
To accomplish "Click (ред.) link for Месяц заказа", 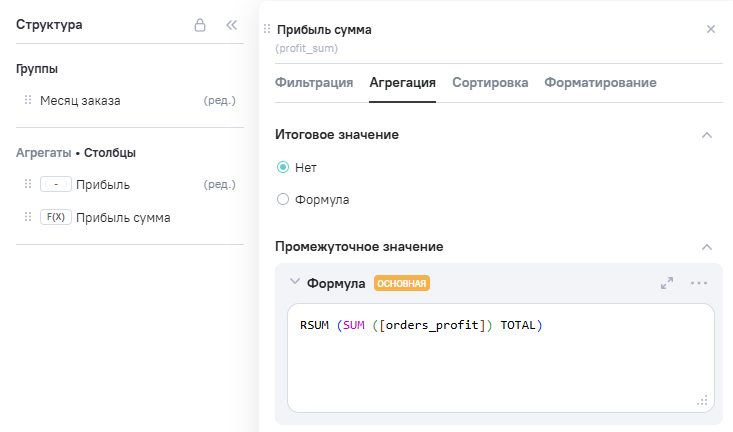I will point(219,101).
